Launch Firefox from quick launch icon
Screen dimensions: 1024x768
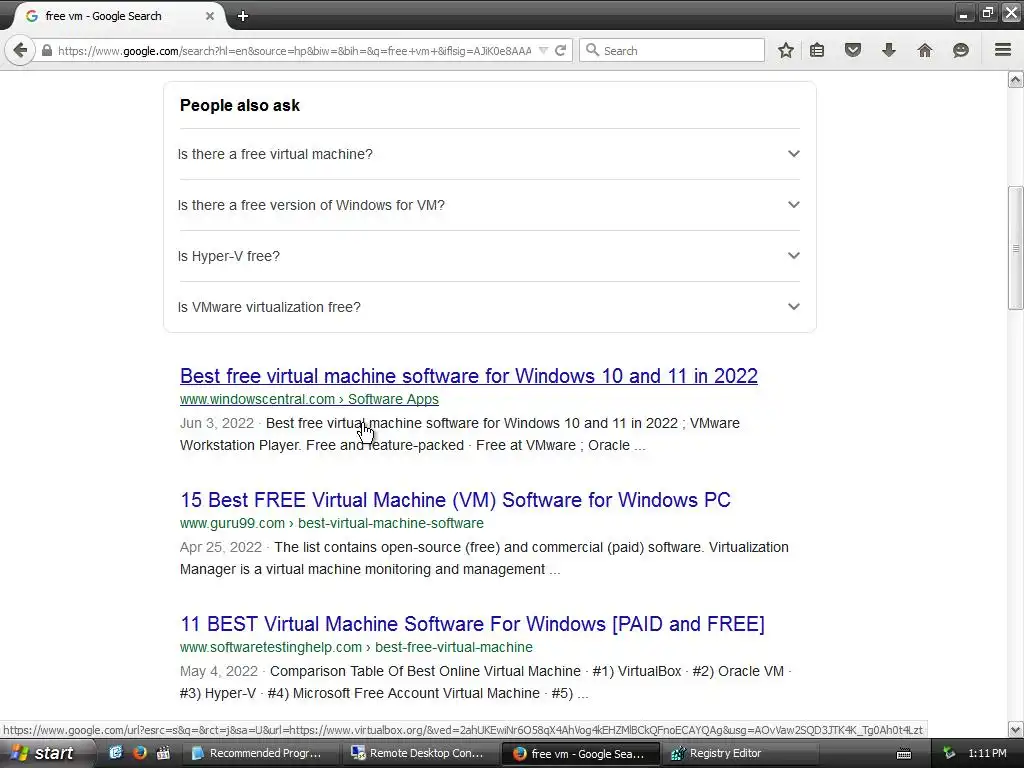click(x=139, y=752)
